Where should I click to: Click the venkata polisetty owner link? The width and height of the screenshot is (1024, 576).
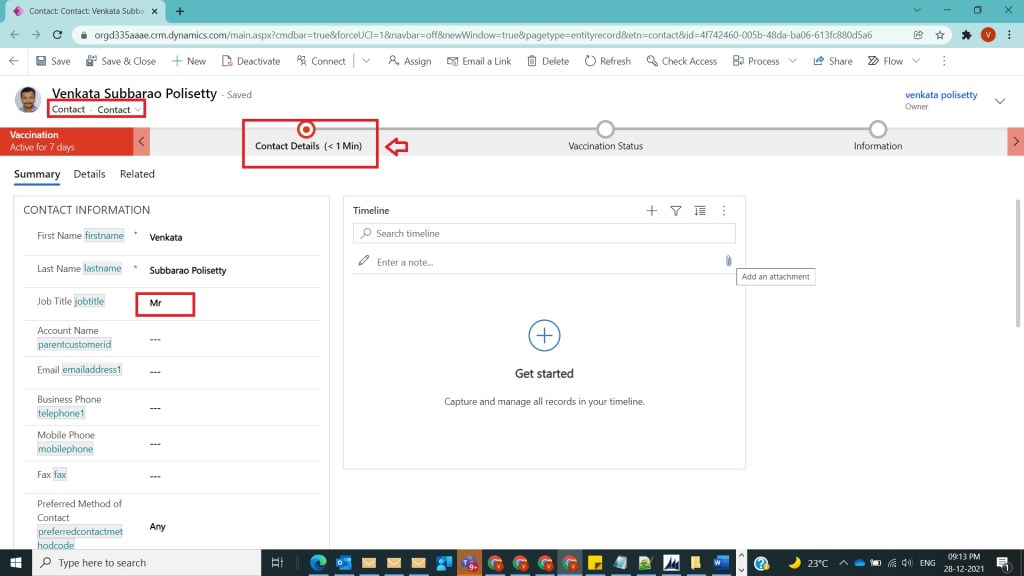tap(940, 95)
